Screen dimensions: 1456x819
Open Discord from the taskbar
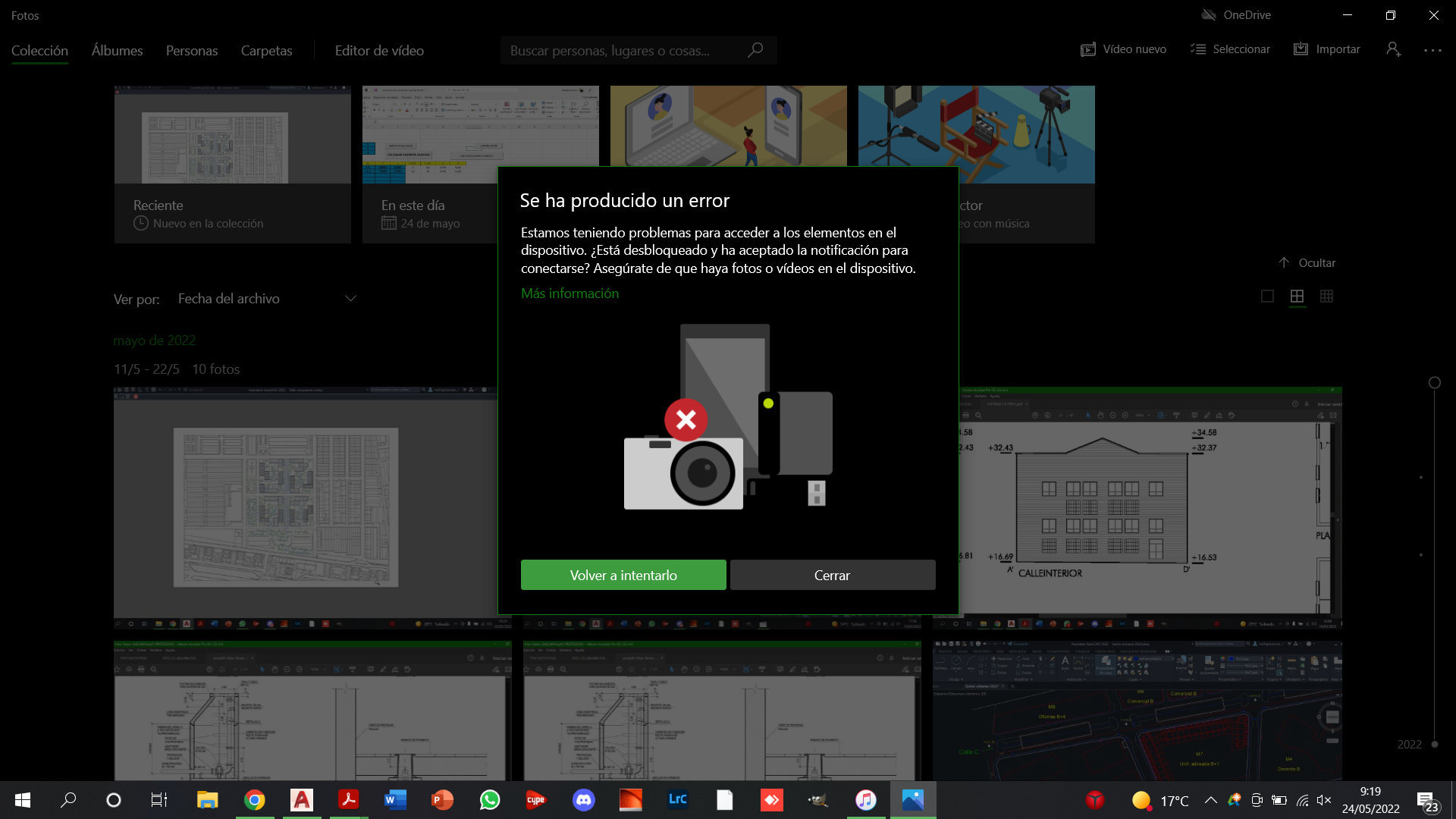(583, 800)
